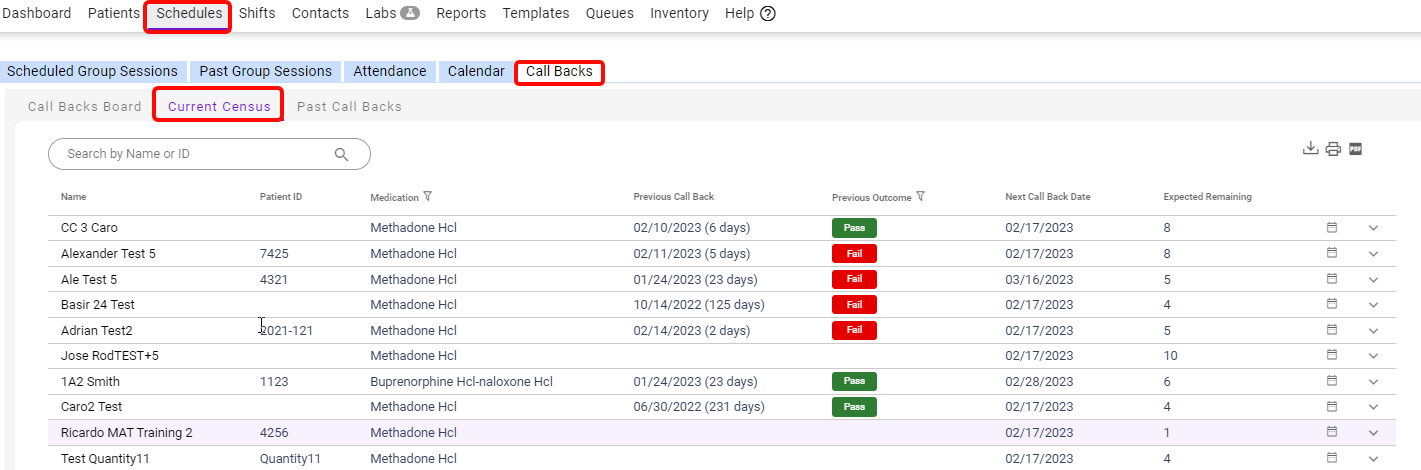Go to the Attendance tab
Image resolution: width=1421 pixels, height=470 pixels.
pyautogui.click(x=390, y=72)
